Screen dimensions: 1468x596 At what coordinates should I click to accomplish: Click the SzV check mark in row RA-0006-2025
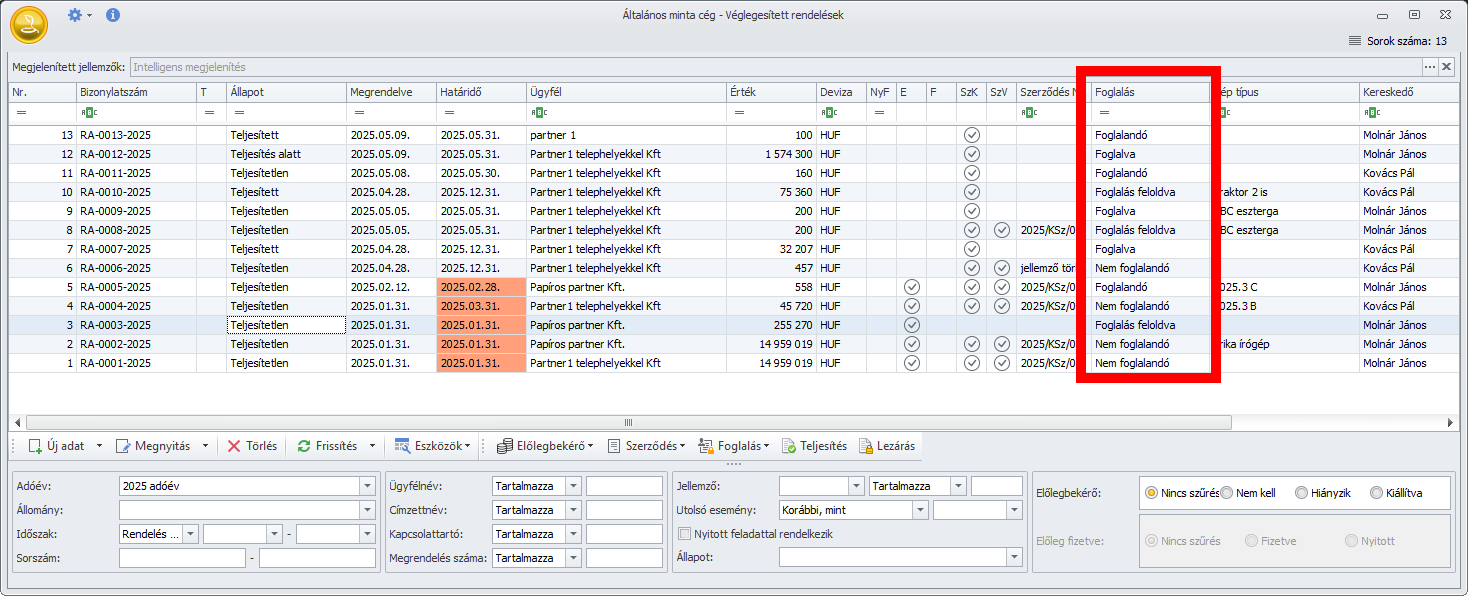(x=1001, y=268)
